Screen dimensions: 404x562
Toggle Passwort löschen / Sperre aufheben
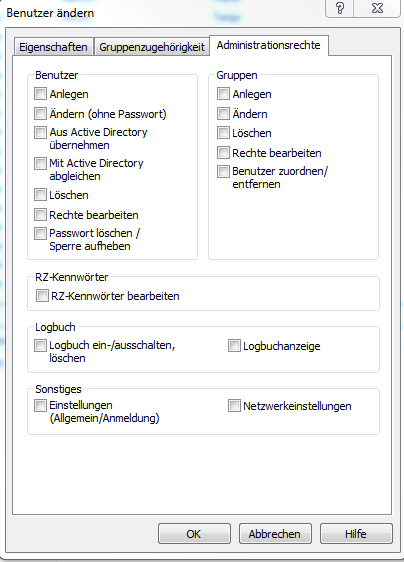40,233
